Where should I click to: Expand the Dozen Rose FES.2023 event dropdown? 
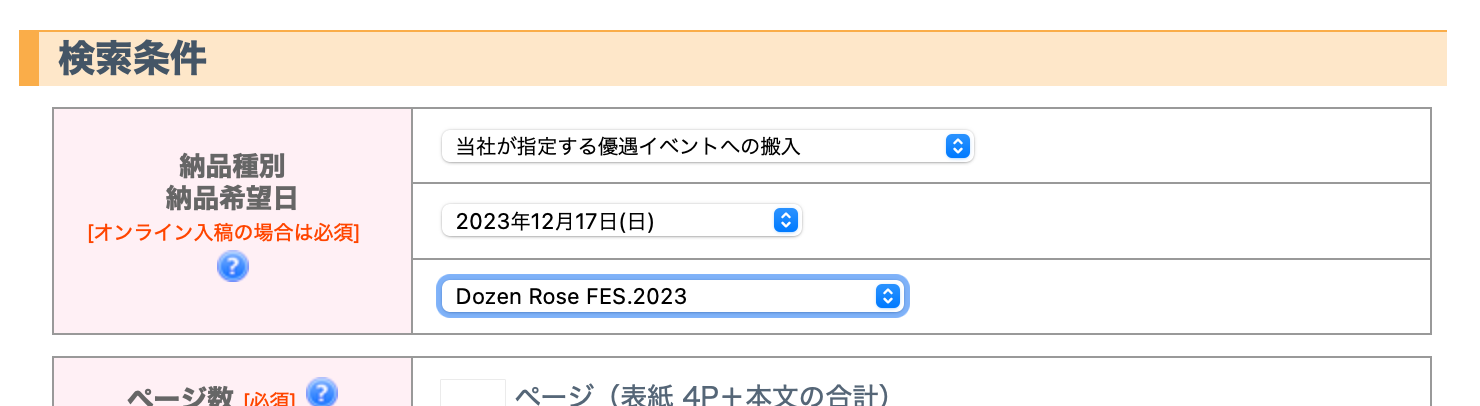click(x=672, y=296)
